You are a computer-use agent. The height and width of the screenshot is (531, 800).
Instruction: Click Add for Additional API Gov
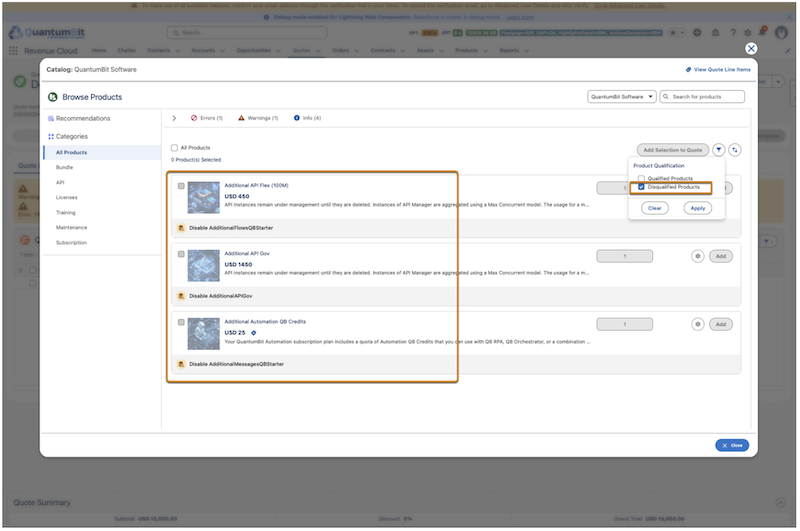click(x=720, y=256)
